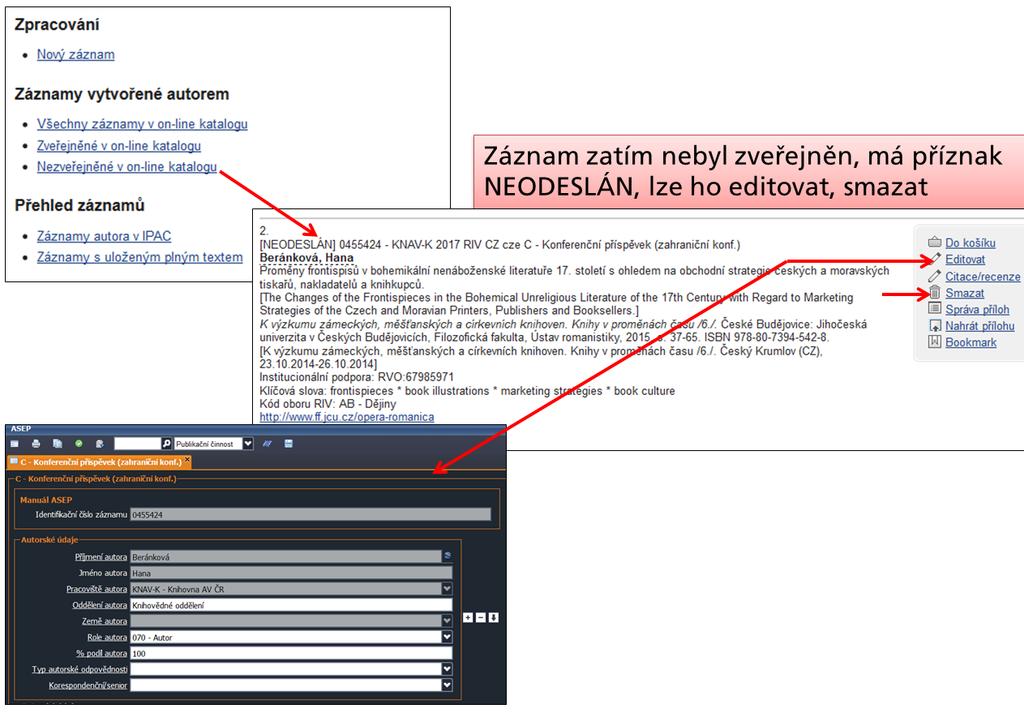Open the Role autora dropdown
Image resolution: width=1024 pixels, height=713 pixels.
(x=447, y=637)
